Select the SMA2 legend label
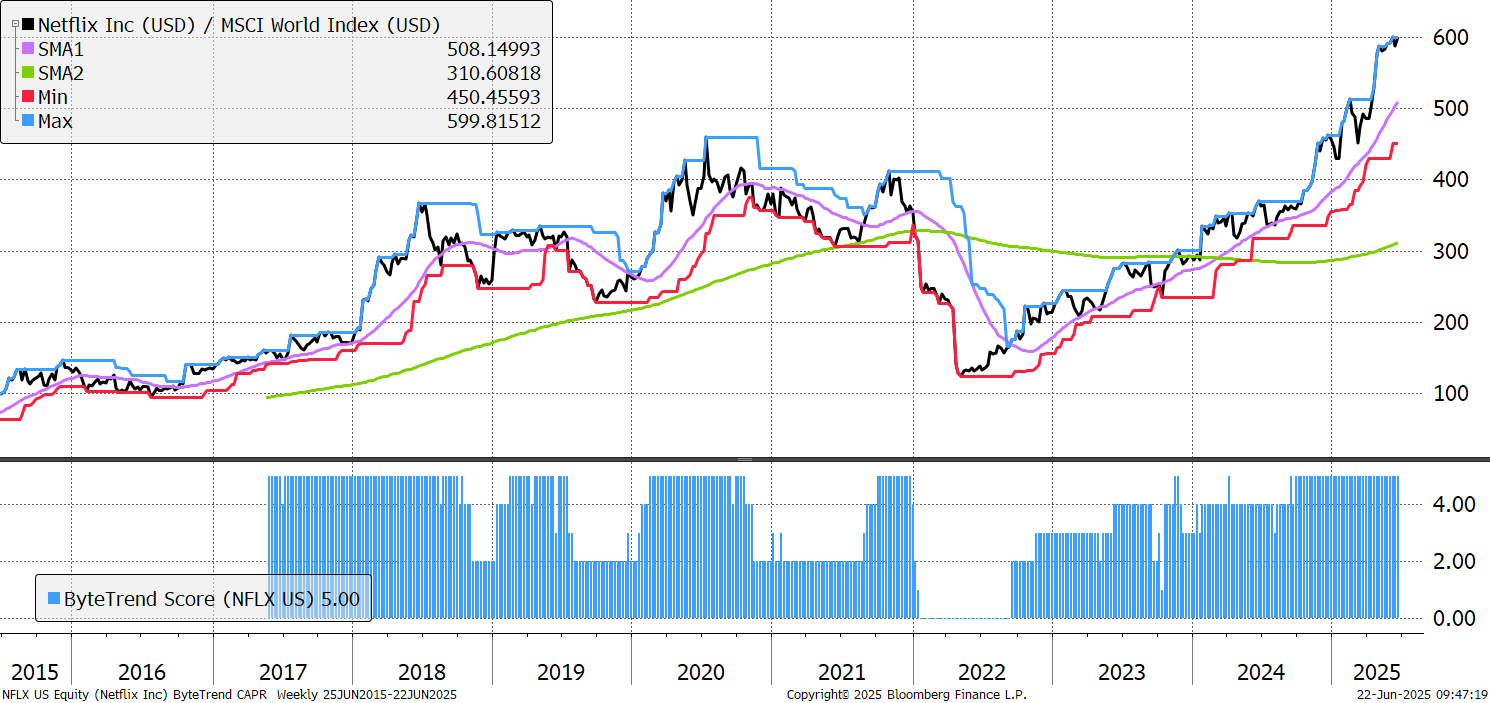 click(62, 73)
